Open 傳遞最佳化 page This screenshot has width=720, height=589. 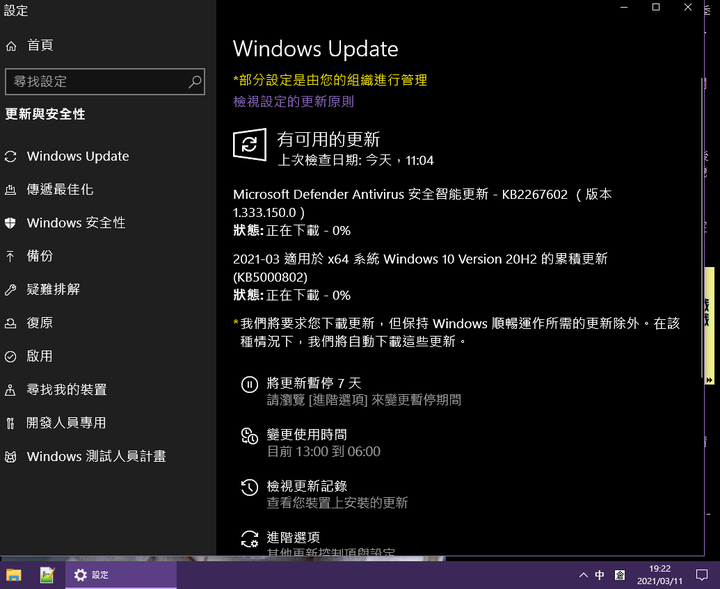pos(60,190)
